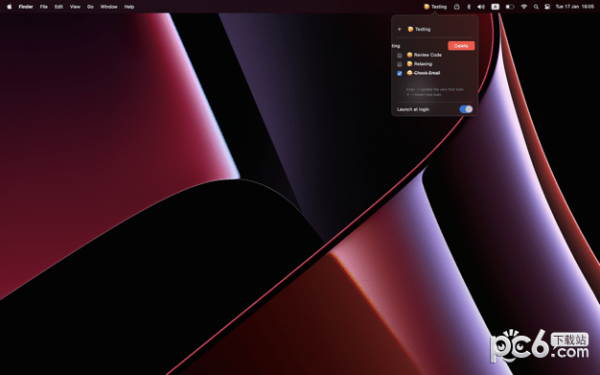Open Spotlight search magnifier icon
This screenshot has width=600, height=375.
click(x=536, y=7)
